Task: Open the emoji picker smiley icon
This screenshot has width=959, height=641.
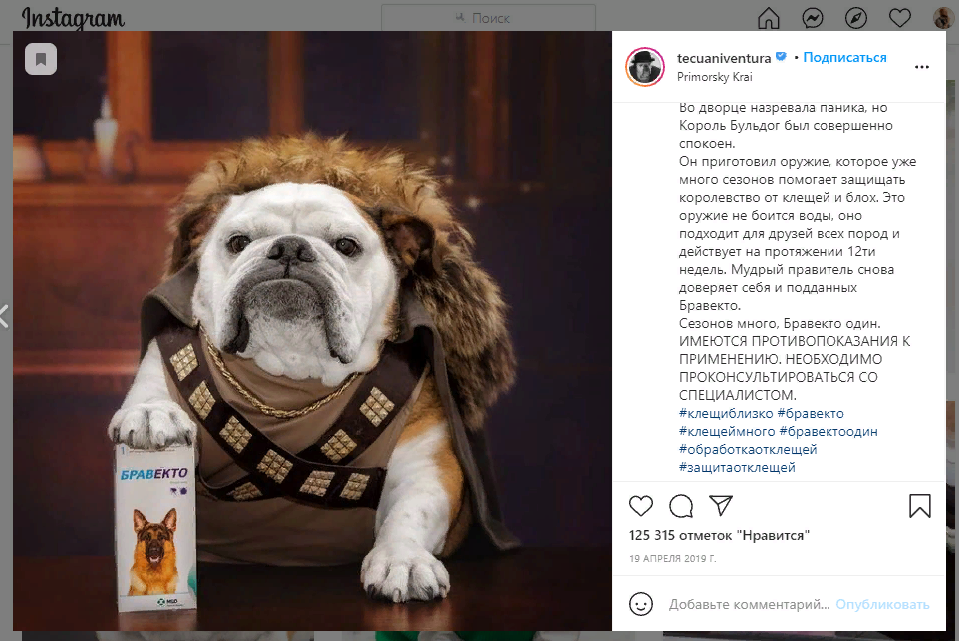Action: (x=641, y=604)
